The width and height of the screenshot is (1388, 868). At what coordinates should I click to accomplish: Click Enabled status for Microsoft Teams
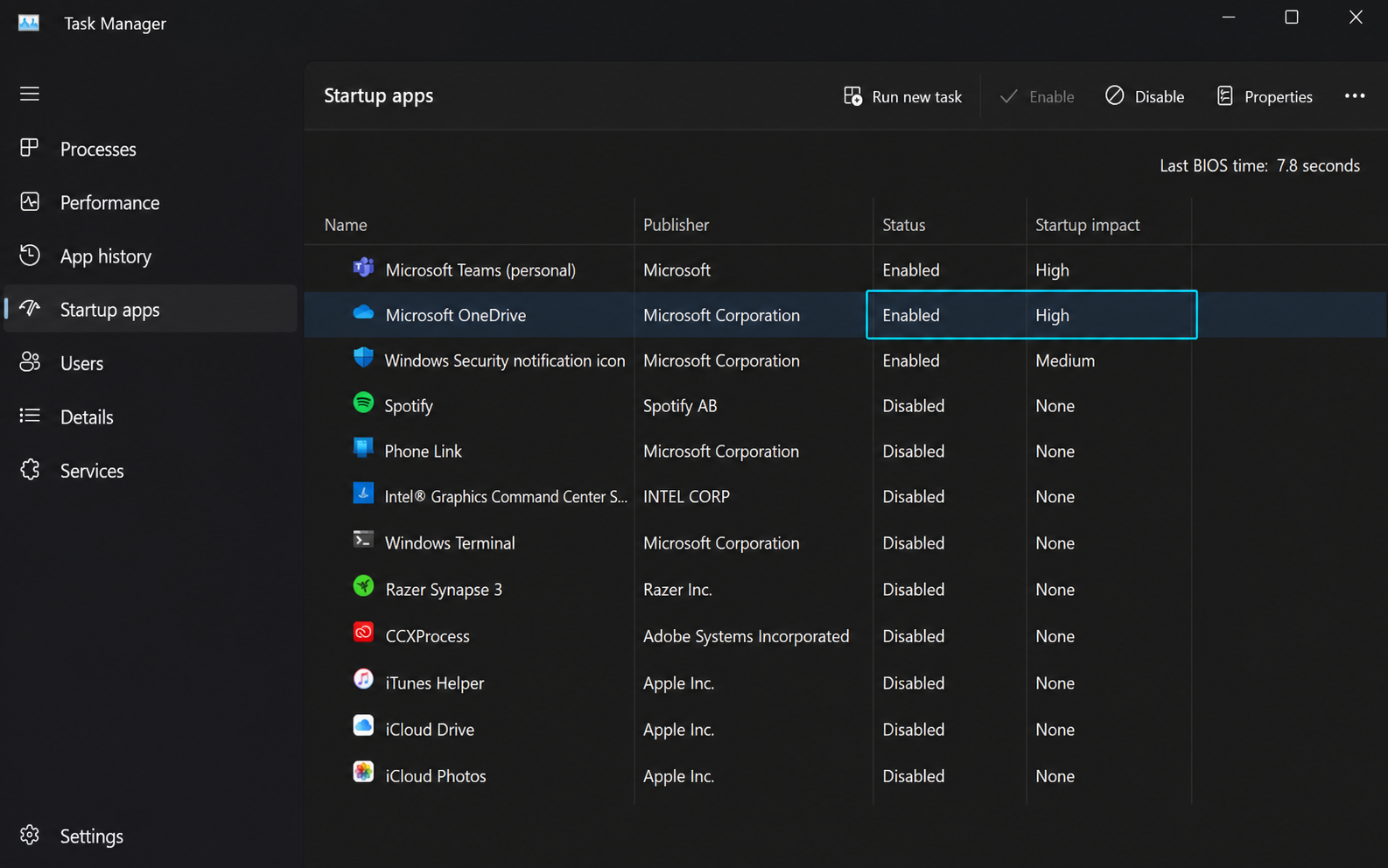(x=911, y=270)
